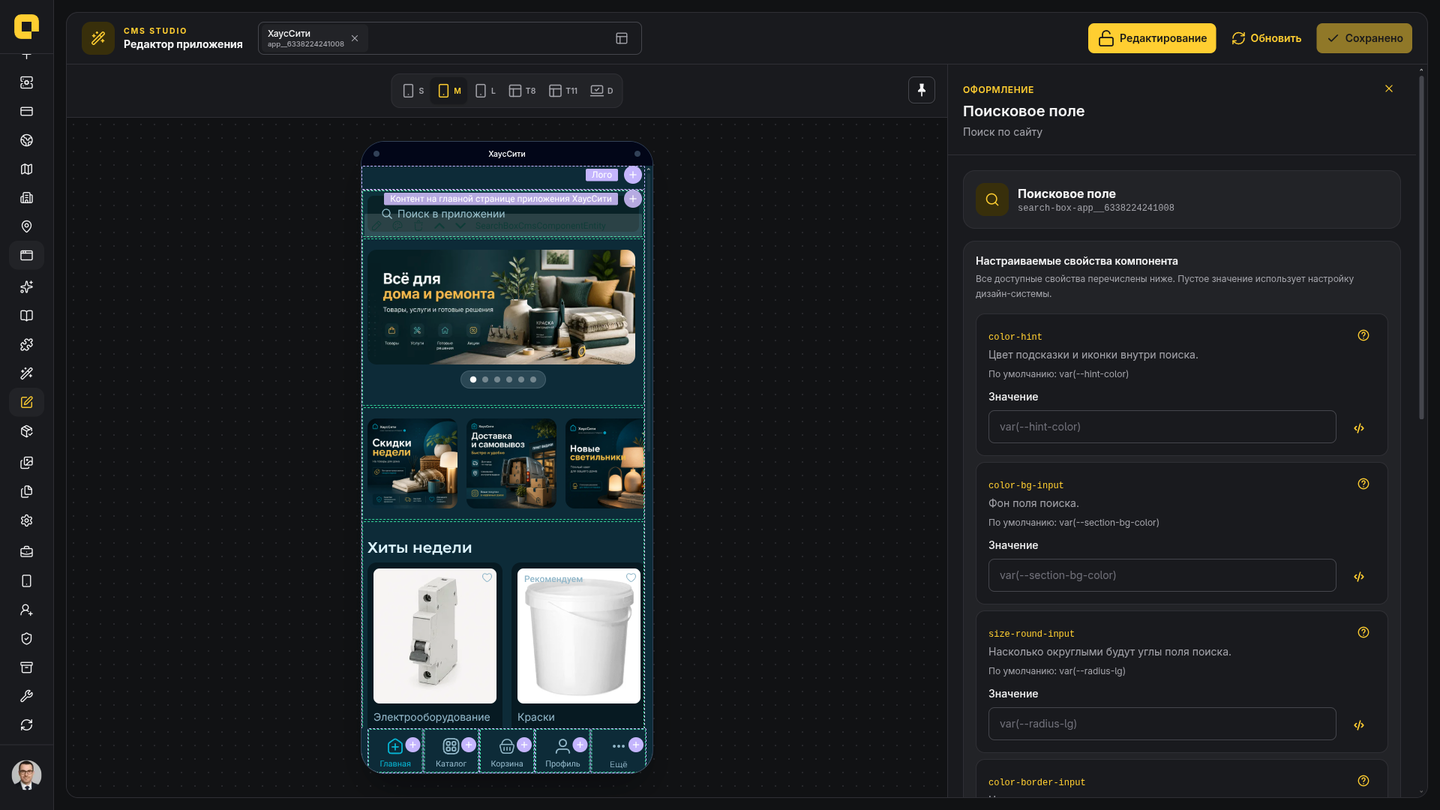Toggle code mode for color-hint value
The width and height of the screenshot is (1440, 810).
[1359, 428]
